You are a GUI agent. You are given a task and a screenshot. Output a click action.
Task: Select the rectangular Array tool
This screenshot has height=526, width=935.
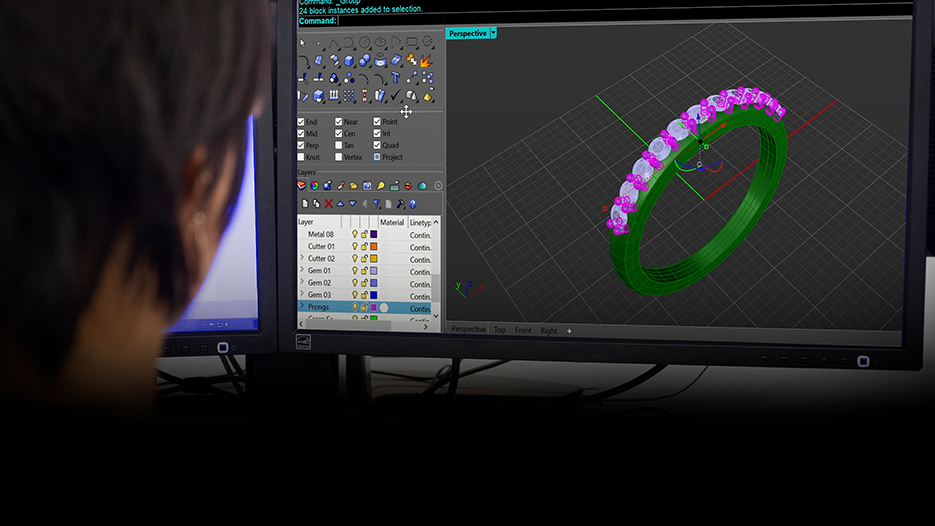pos(349,95)
